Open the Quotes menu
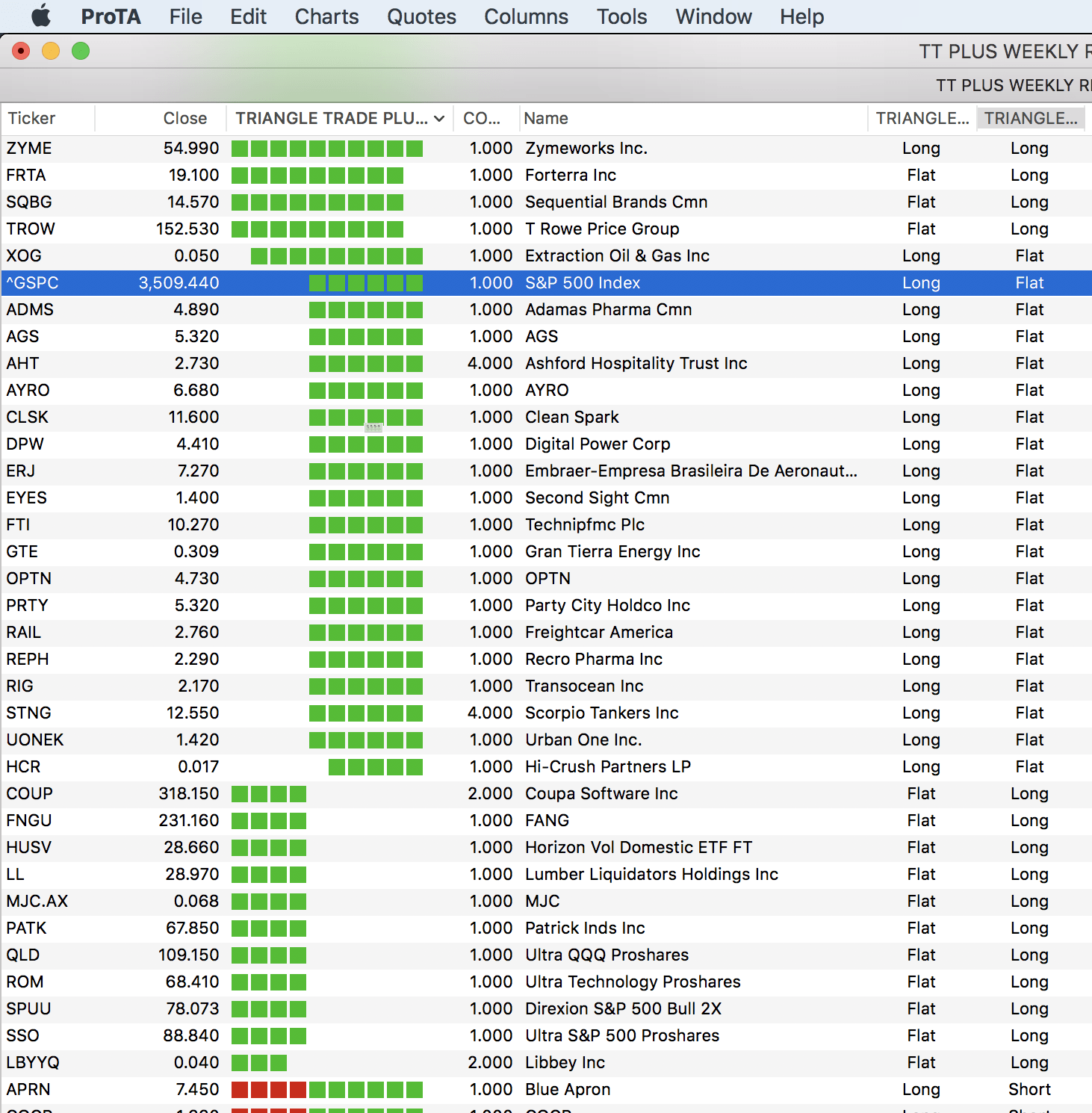The height and width of the screenshot is (1113, 1092). 421,16
